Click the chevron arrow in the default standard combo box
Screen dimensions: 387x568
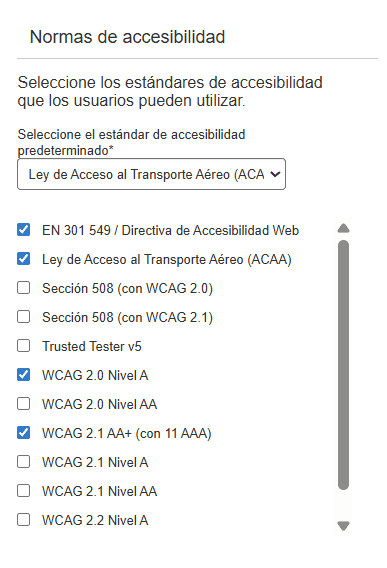pyautogui.click(x=275, y=174)
